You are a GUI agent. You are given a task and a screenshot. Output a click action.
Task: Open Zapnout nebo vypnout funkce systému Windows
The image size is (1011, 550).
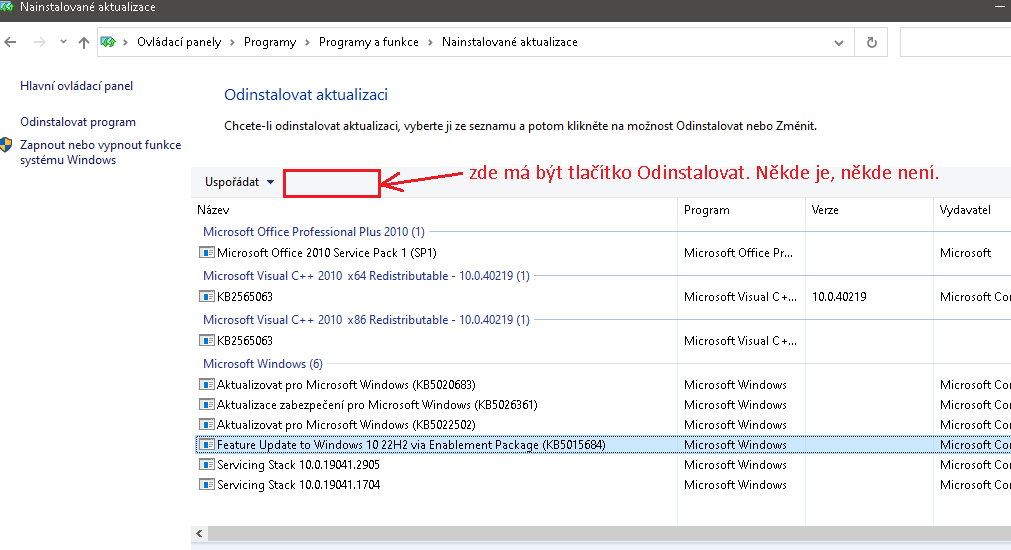101,152
